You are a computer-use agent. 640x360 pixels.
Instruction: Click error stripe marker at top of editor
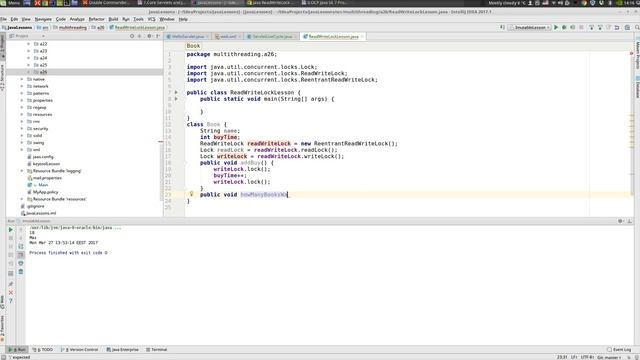point(631,53)
